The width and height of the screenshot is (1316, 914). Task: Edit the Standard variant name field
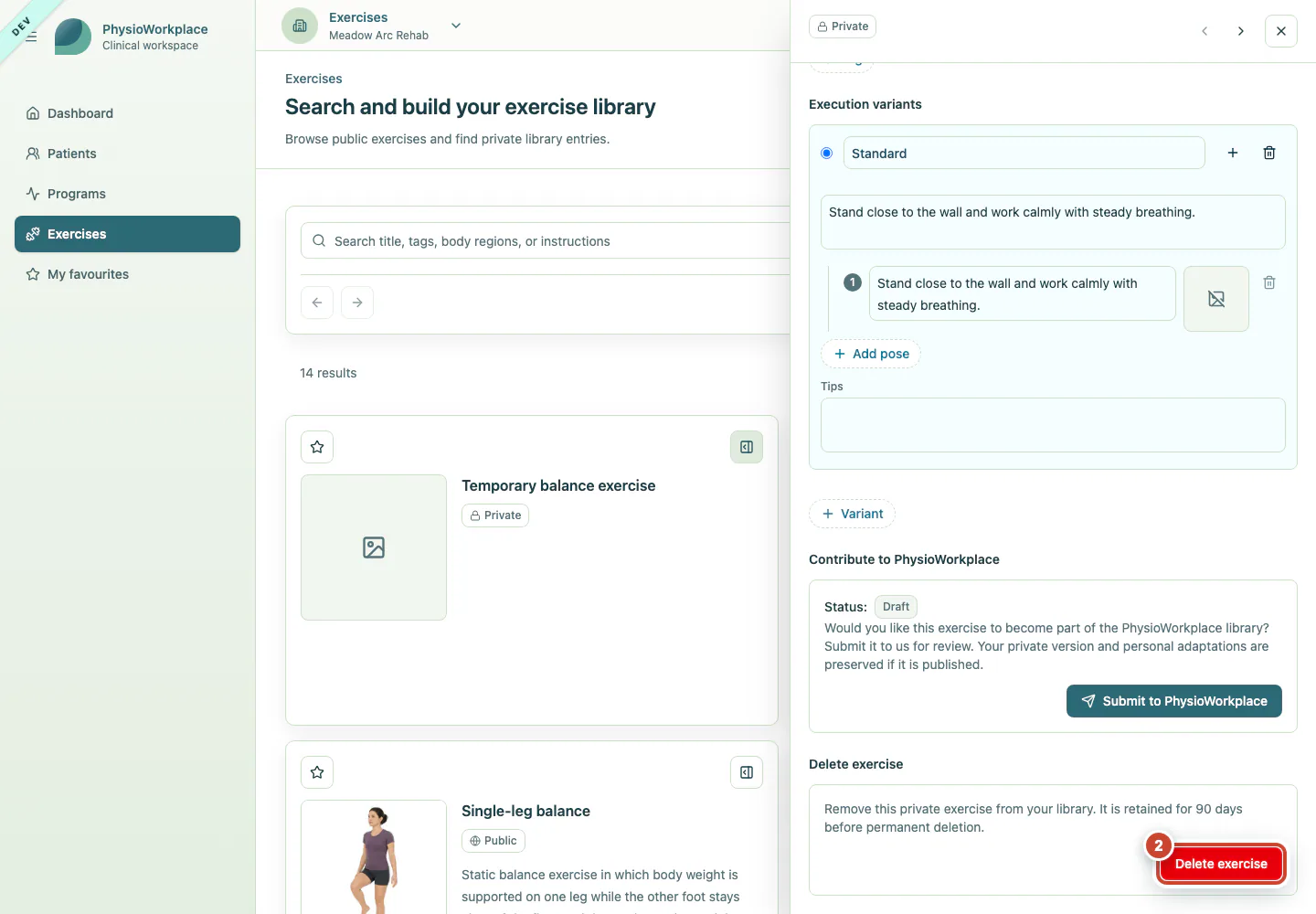point(1024,153)
